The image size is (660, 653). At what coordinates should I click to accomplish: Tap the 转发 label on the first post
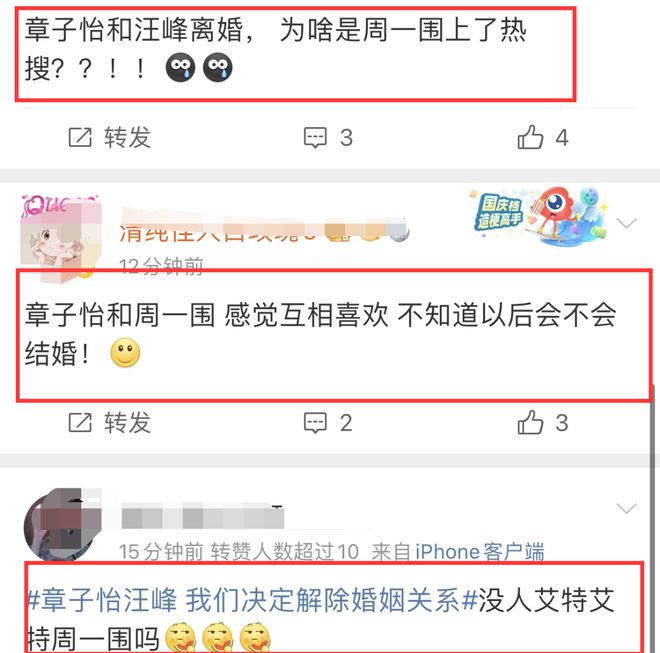[128, 137]
